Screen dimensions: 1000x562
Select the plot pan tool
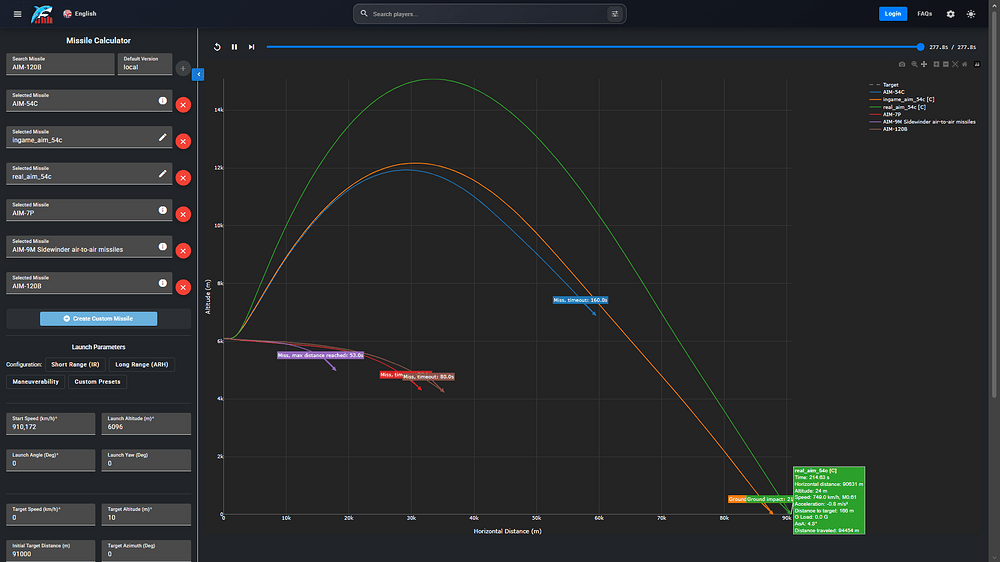tap(923, 64)
